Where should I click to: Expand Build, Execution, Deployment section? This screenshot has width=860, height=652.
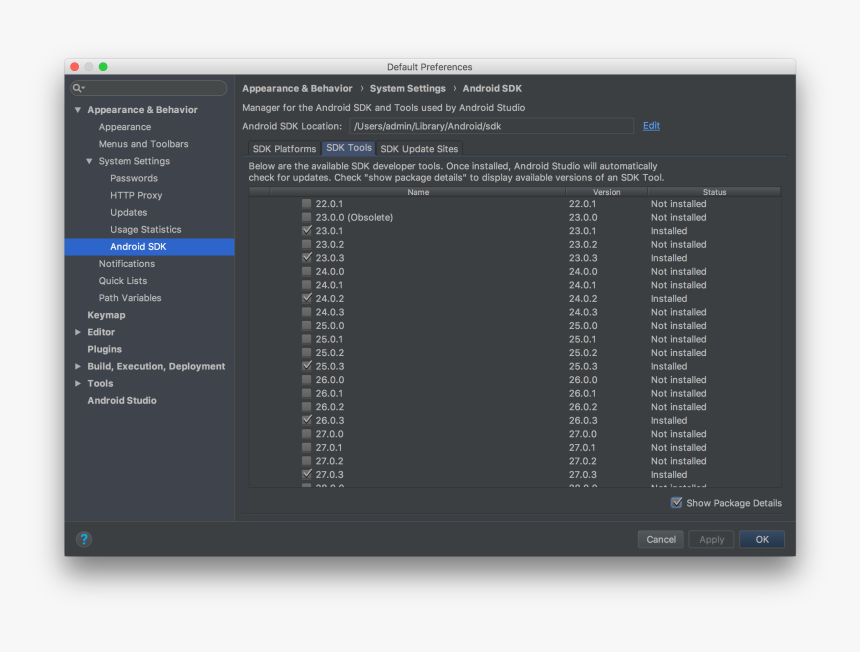78,366
